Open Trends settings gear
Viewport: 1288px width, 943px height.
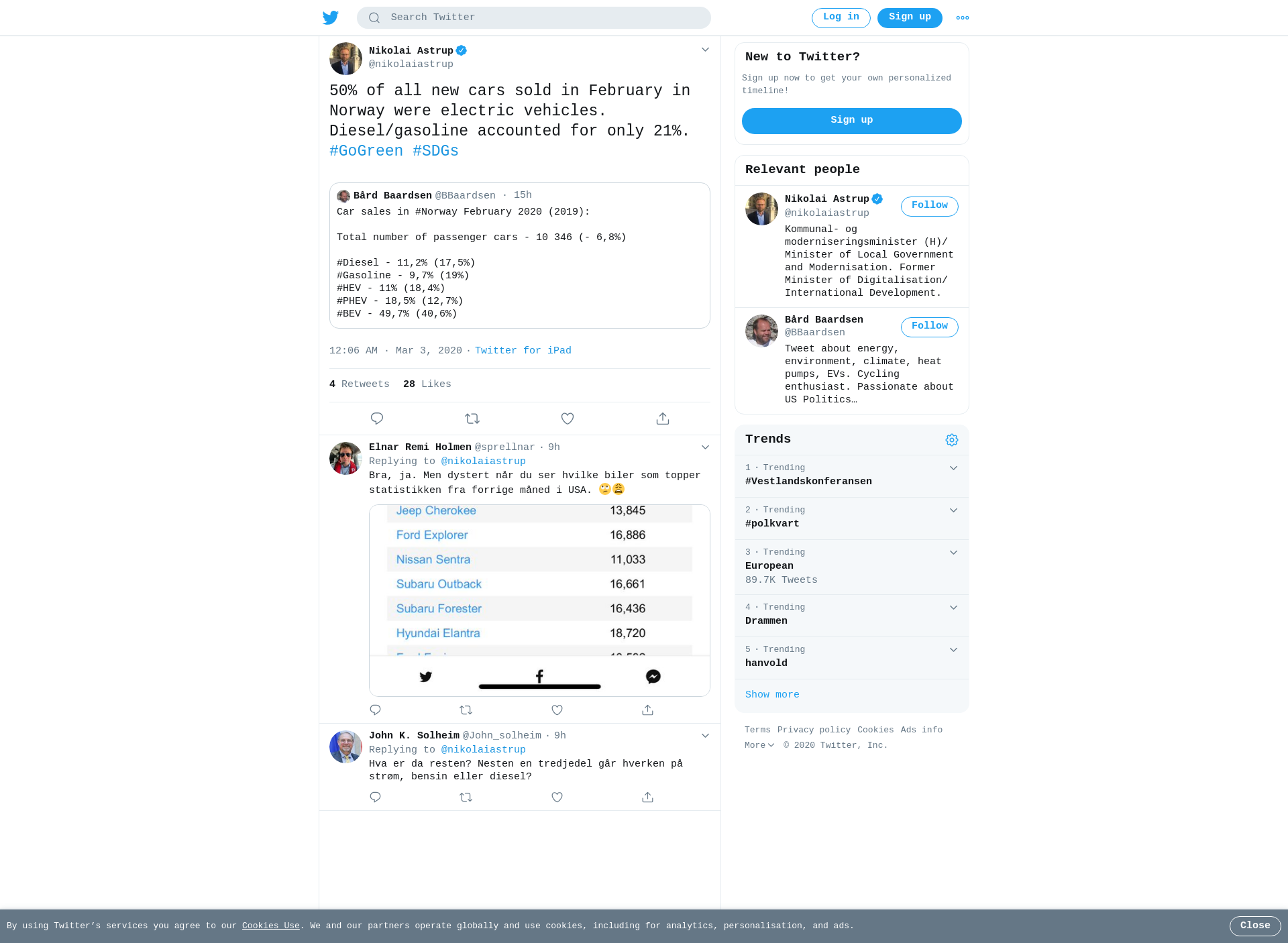(952, 440)
